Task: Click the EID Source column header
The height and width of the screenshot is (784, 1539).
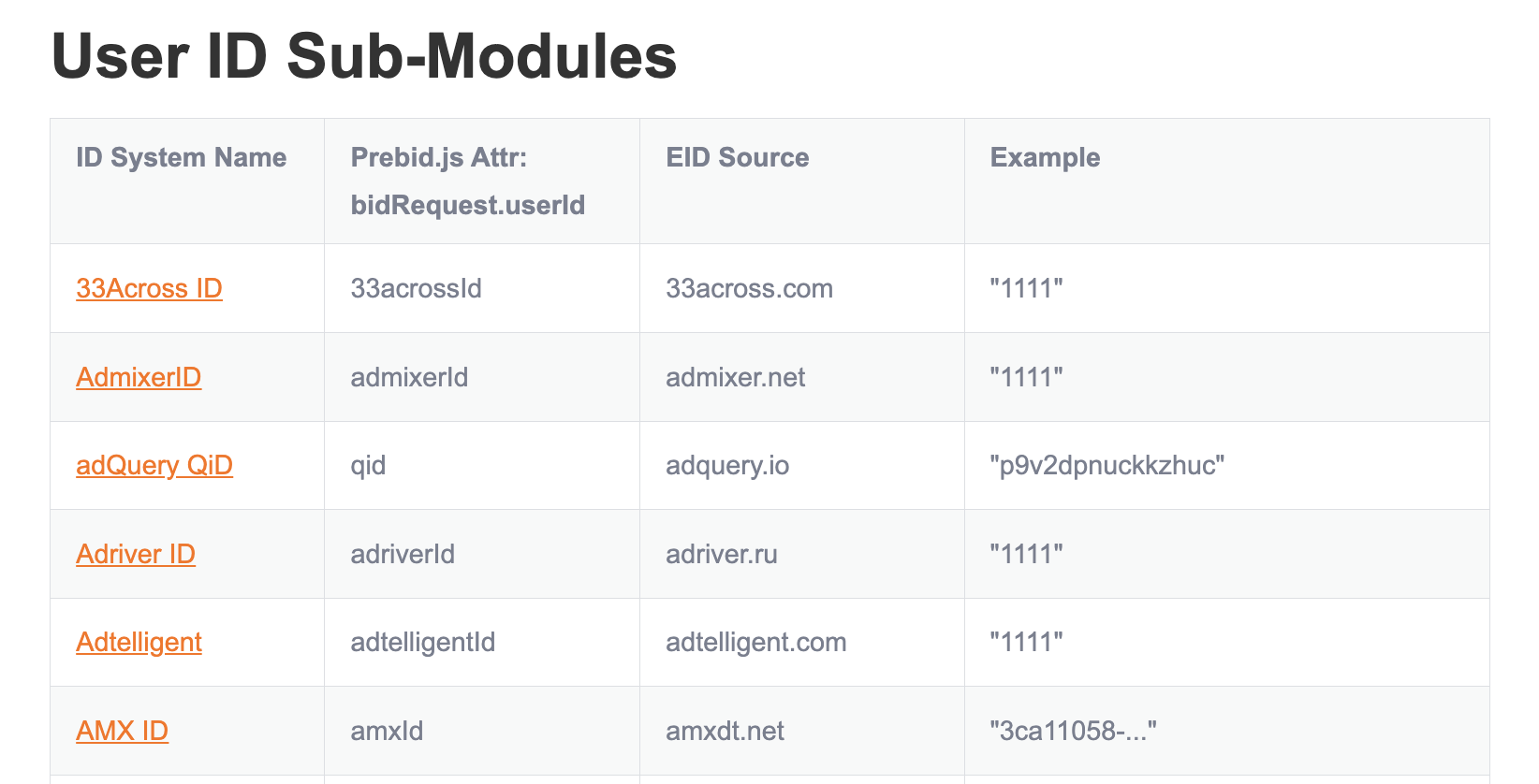Action: 738,157
